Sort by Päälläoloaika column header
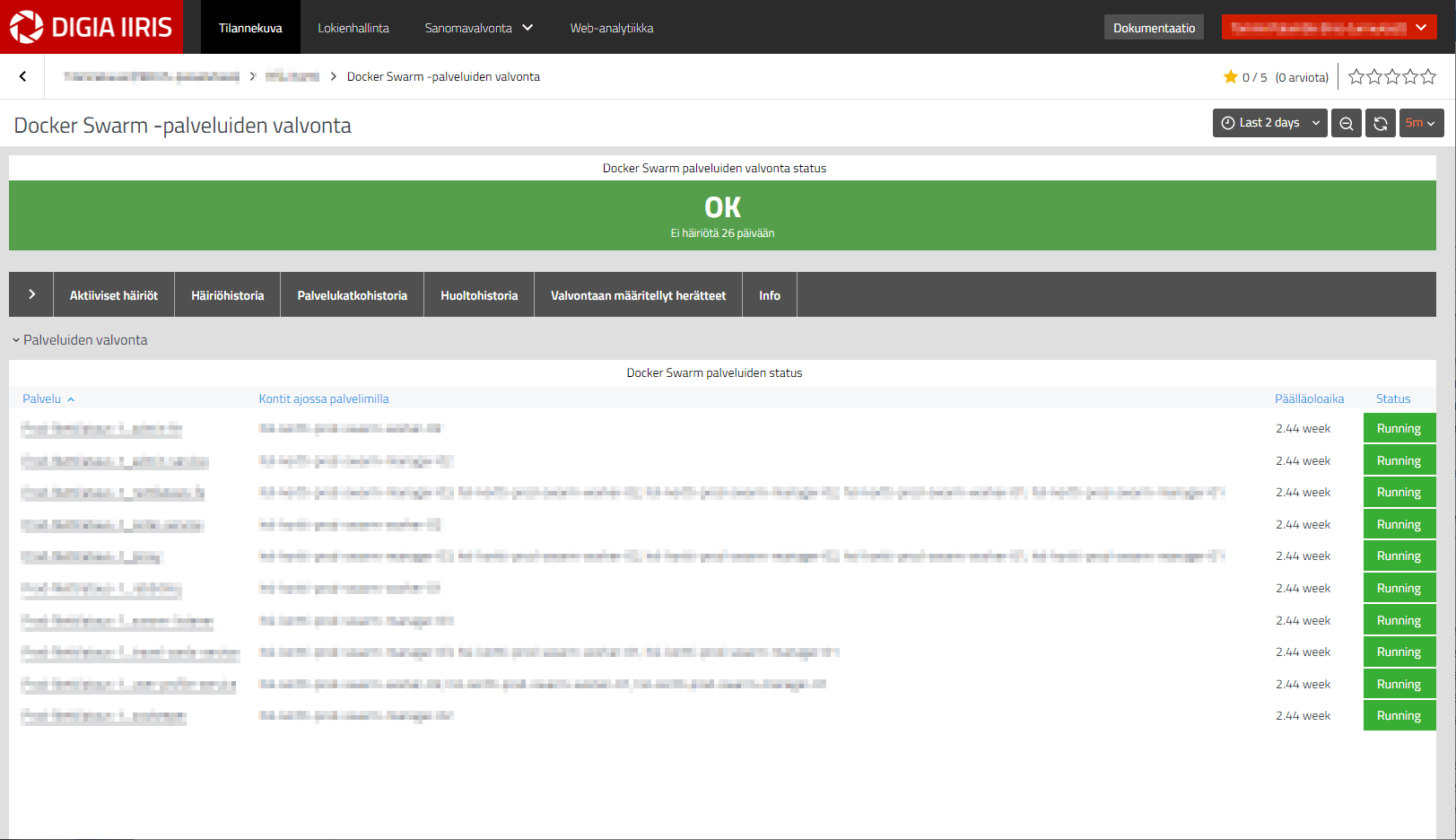The image size is (1456, 840). click(1310, 398)
